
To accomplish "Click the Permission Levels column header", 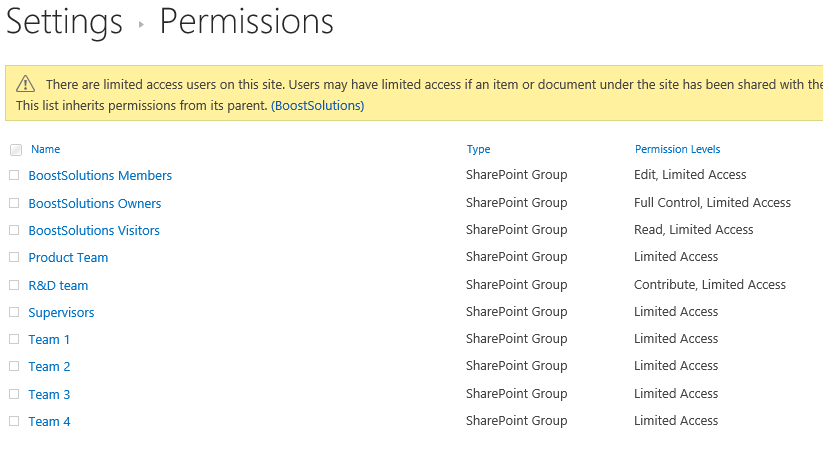I will pyautogui.click(x=678, y=149).
